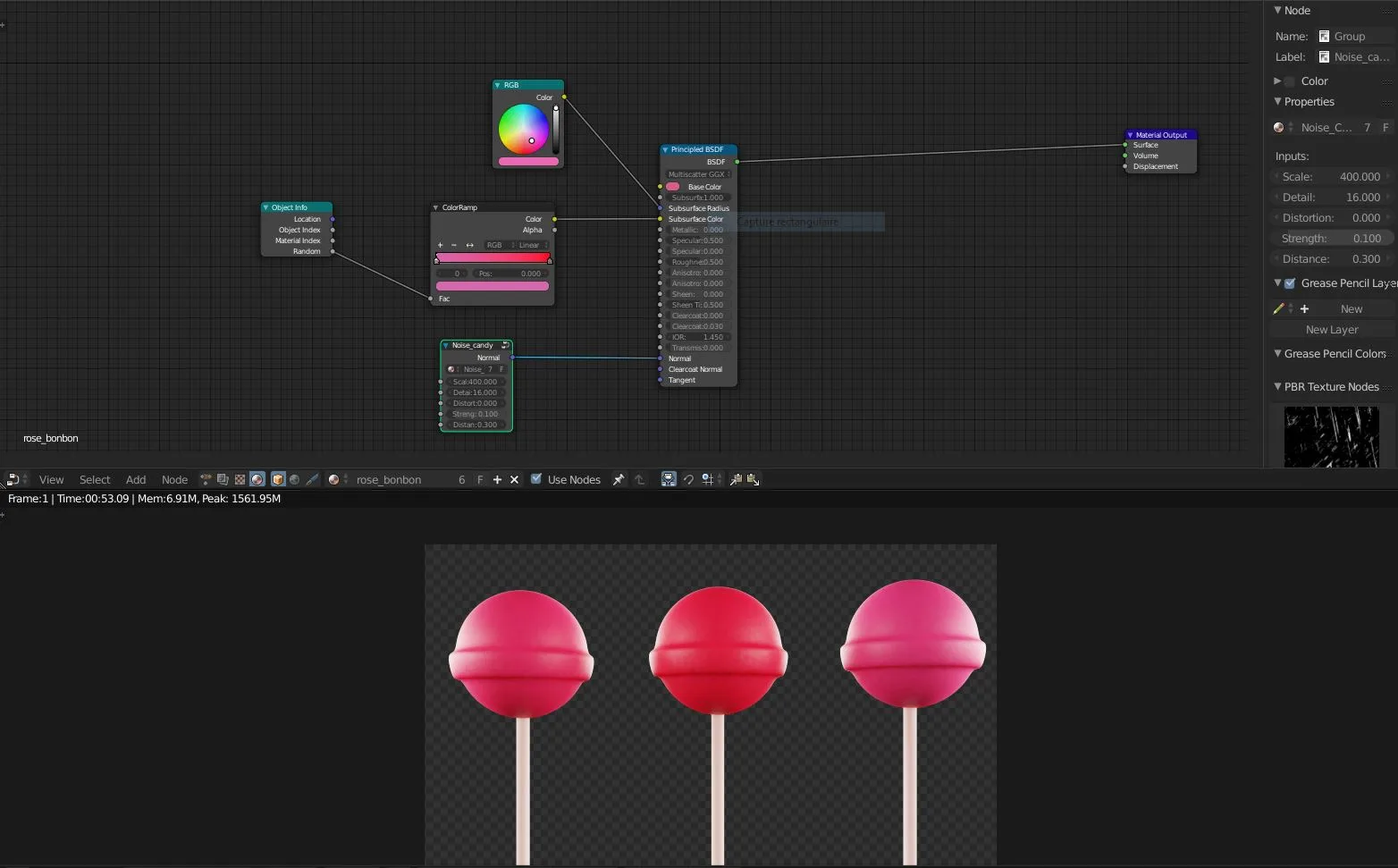Toggle the Use Nodes checkbox

(x=536, y=479)
